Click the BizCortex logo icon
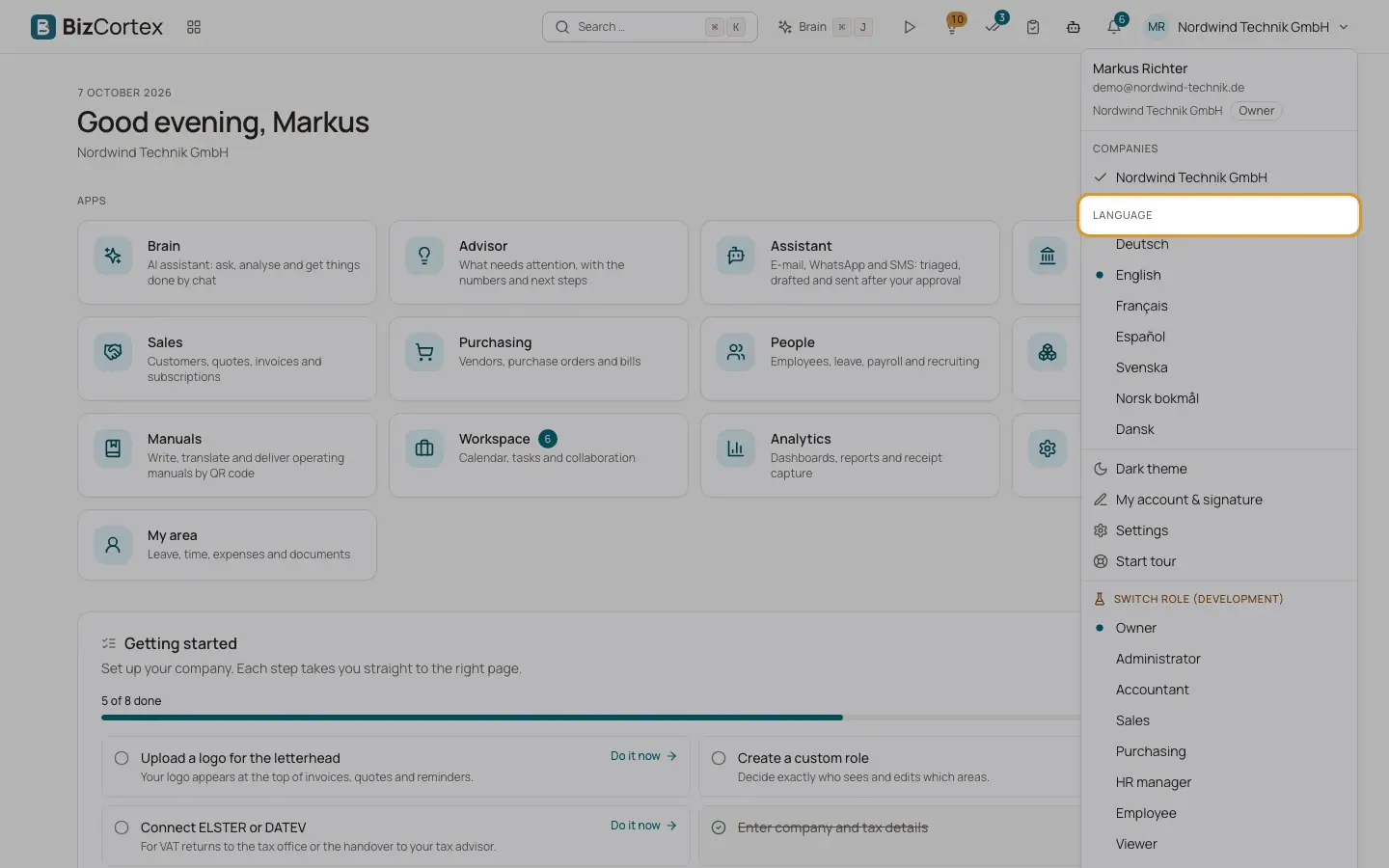 [43, 27]
